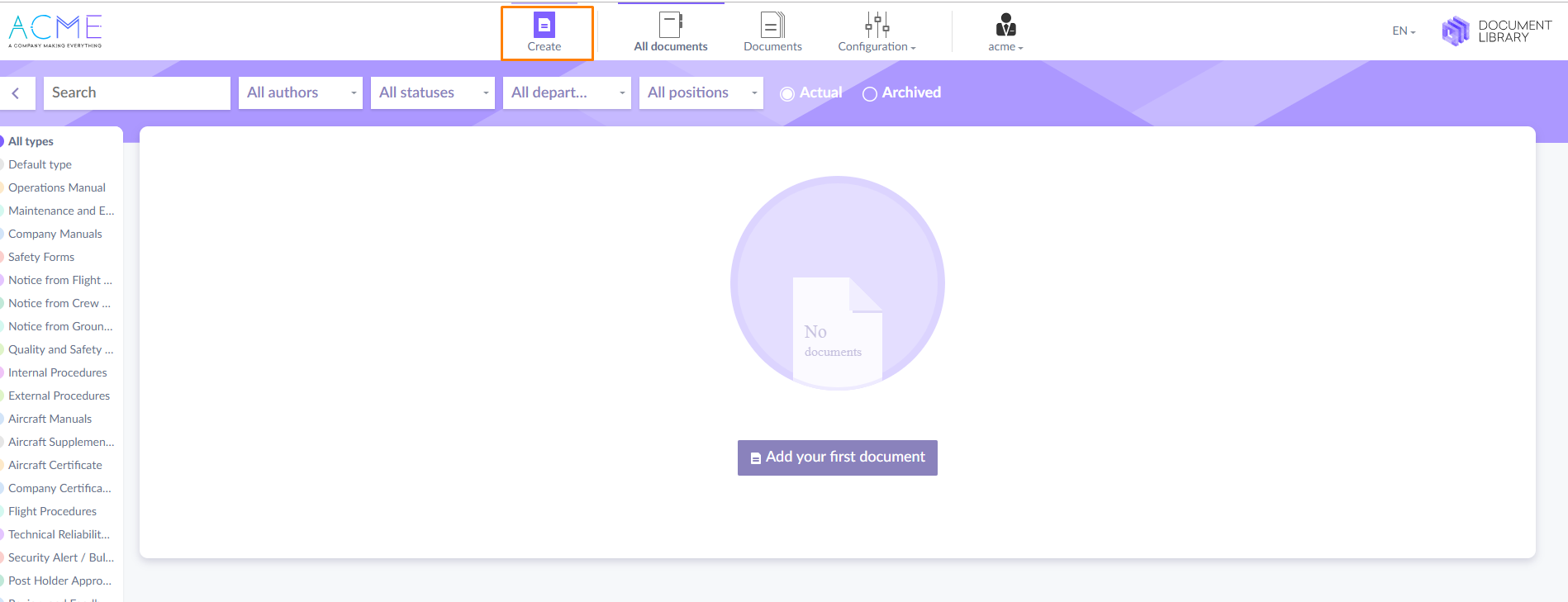The height and width of the screenshot is (602, 1568).
Task: Select the Actual radio button
Action: click(x=787, y=94)
